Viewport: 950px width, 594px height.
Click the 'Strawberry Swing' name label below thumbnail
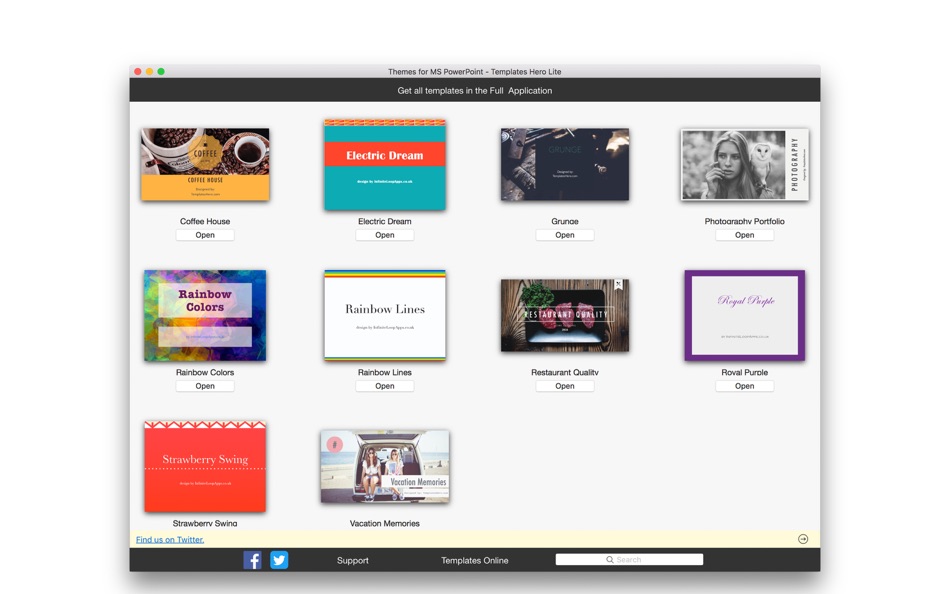(x=205, y=523)
